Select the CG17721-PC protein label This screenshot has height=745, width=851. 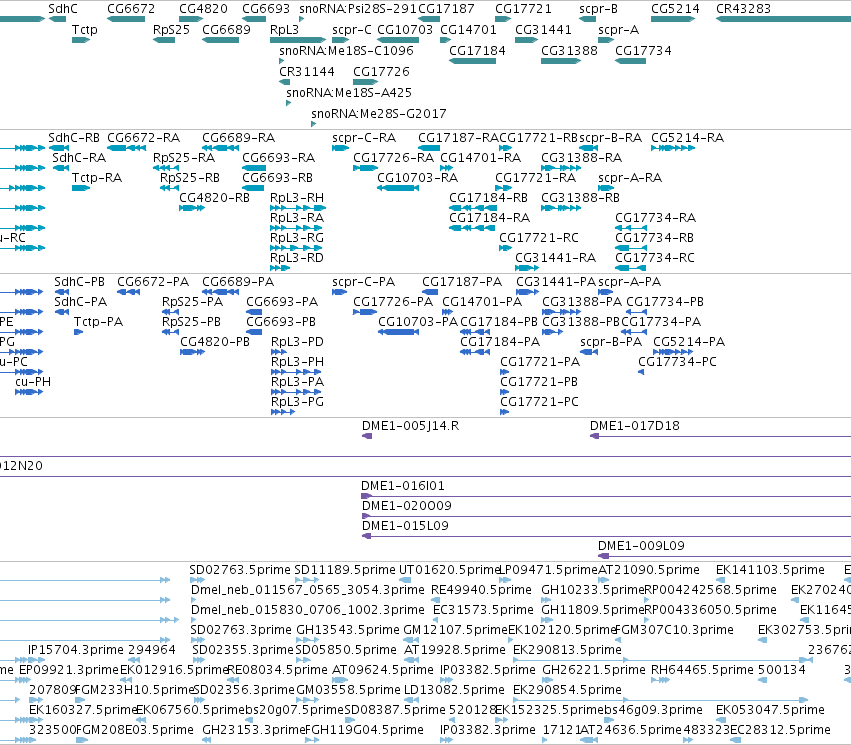539,402
